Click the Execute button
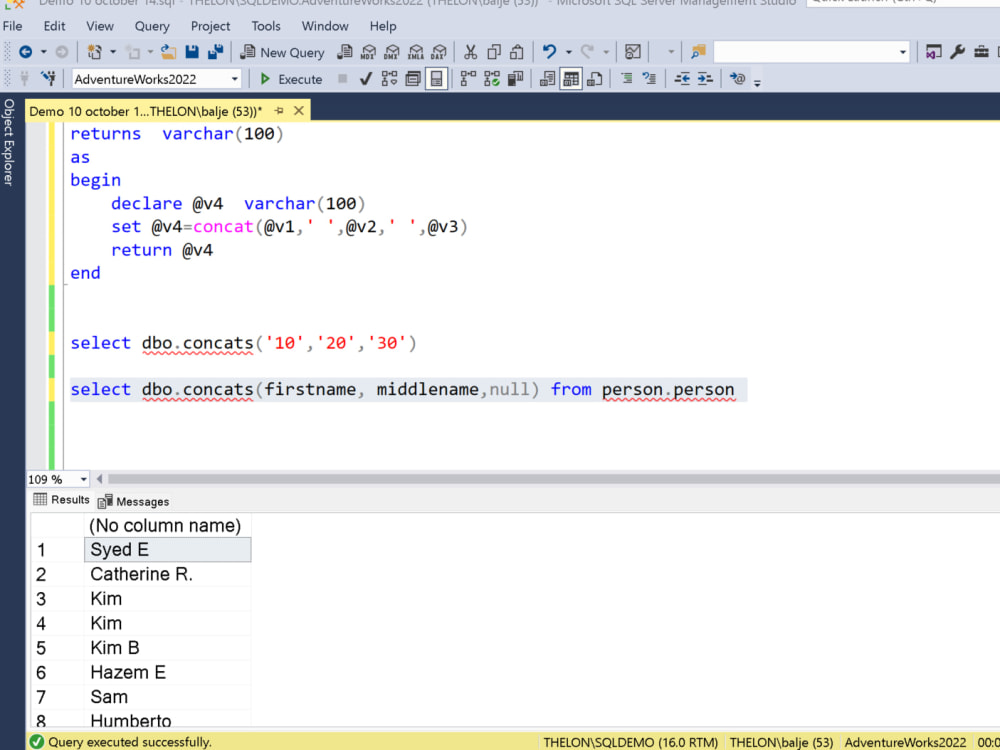Screen dimensions: 1000x750 (291, 79)
